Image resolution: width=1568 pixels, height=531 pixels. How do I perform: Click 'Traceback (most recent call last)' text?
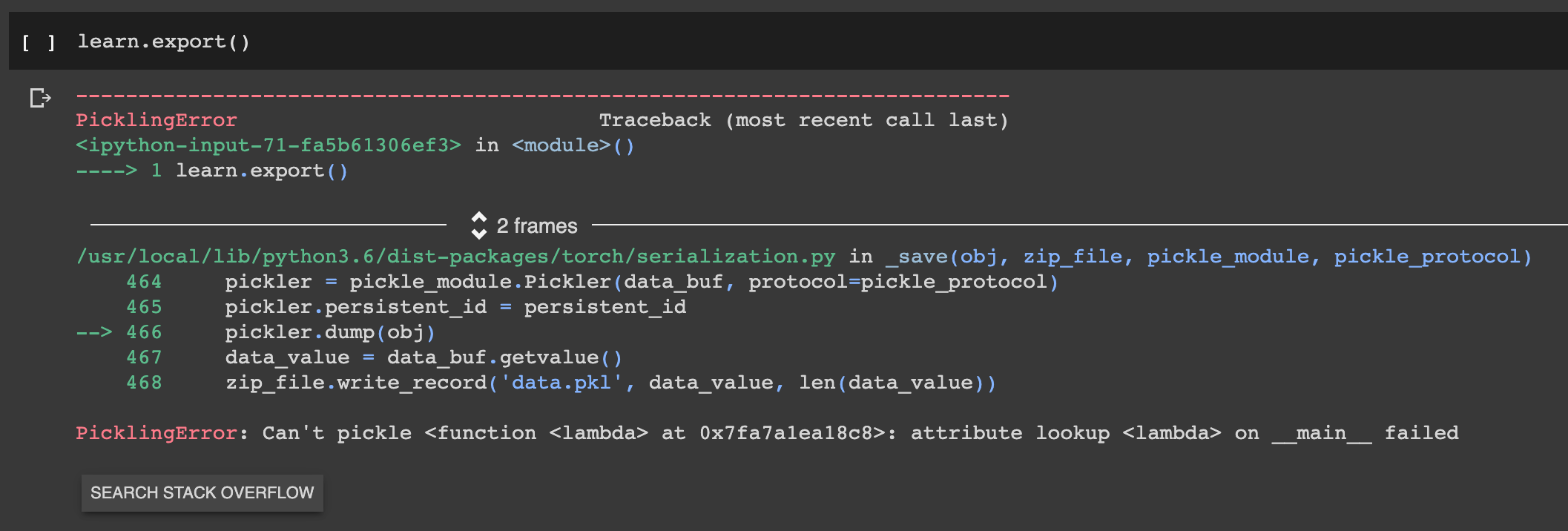pos(804,120)
